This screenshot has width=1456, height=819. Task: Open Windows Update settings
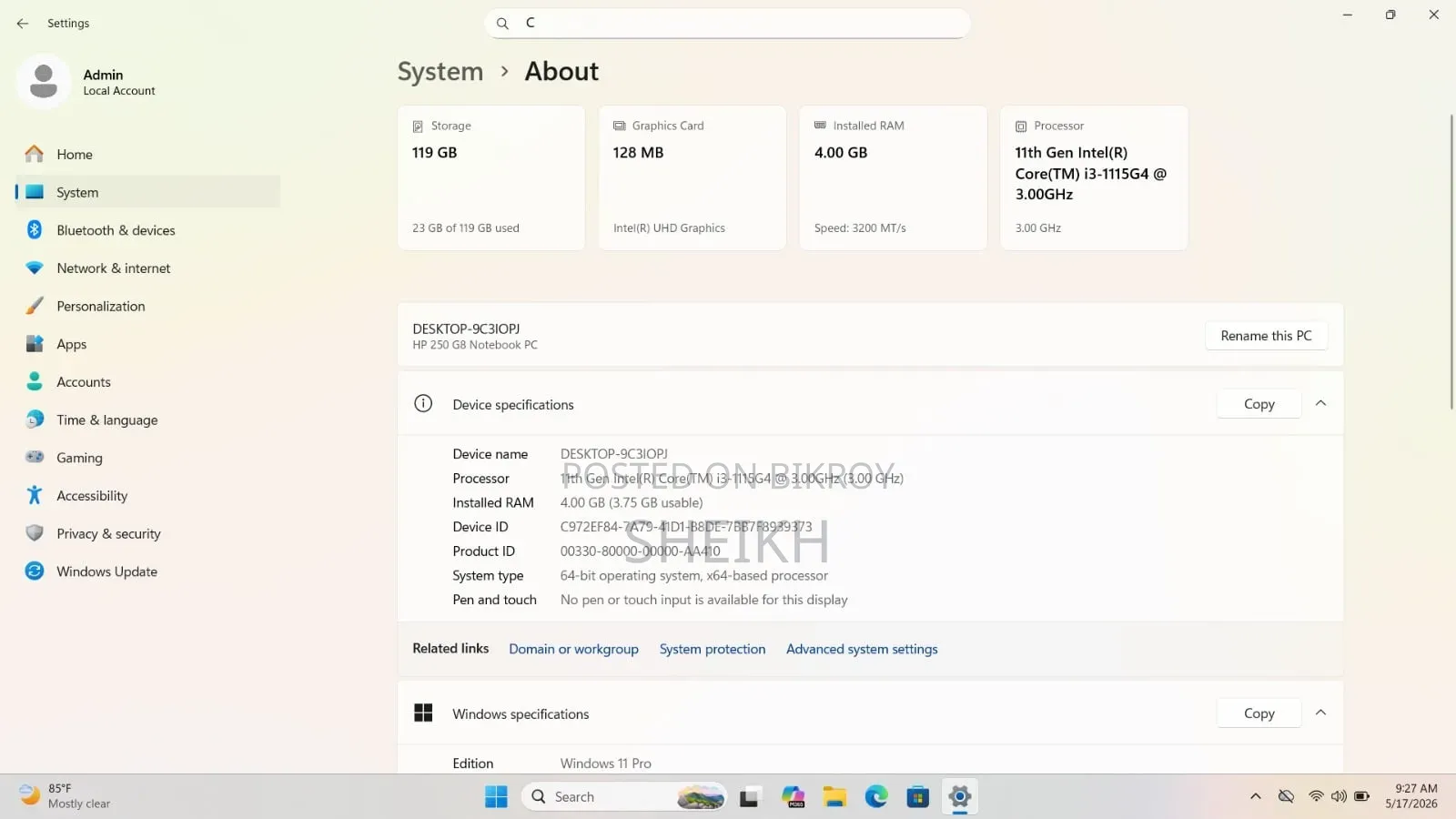[x=148, y=571]
